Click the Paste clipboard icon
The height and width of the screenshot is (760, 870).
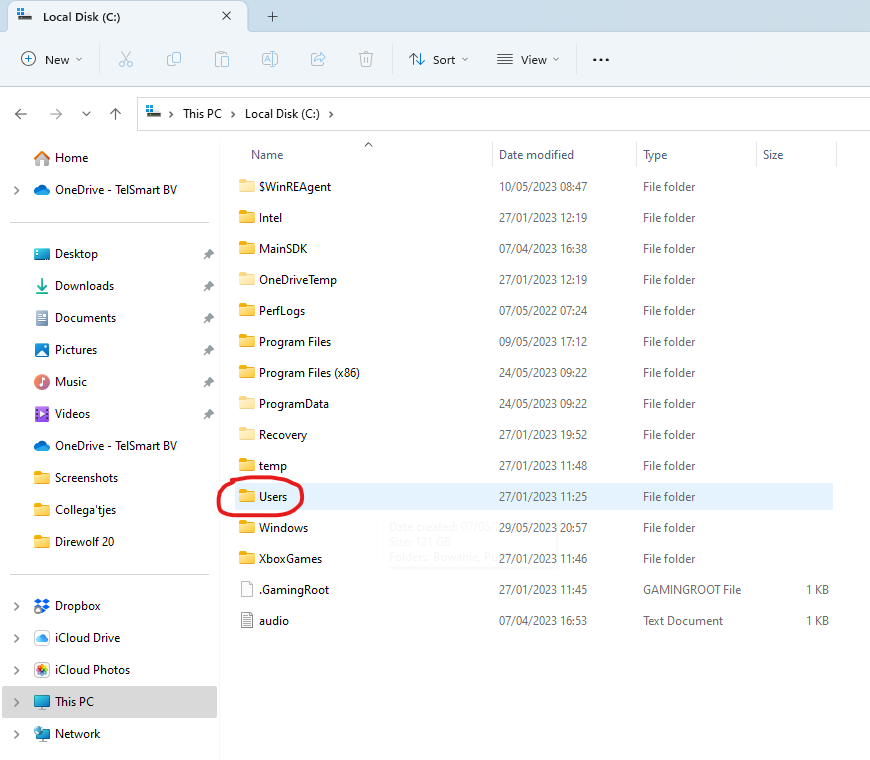click(222, 60)
